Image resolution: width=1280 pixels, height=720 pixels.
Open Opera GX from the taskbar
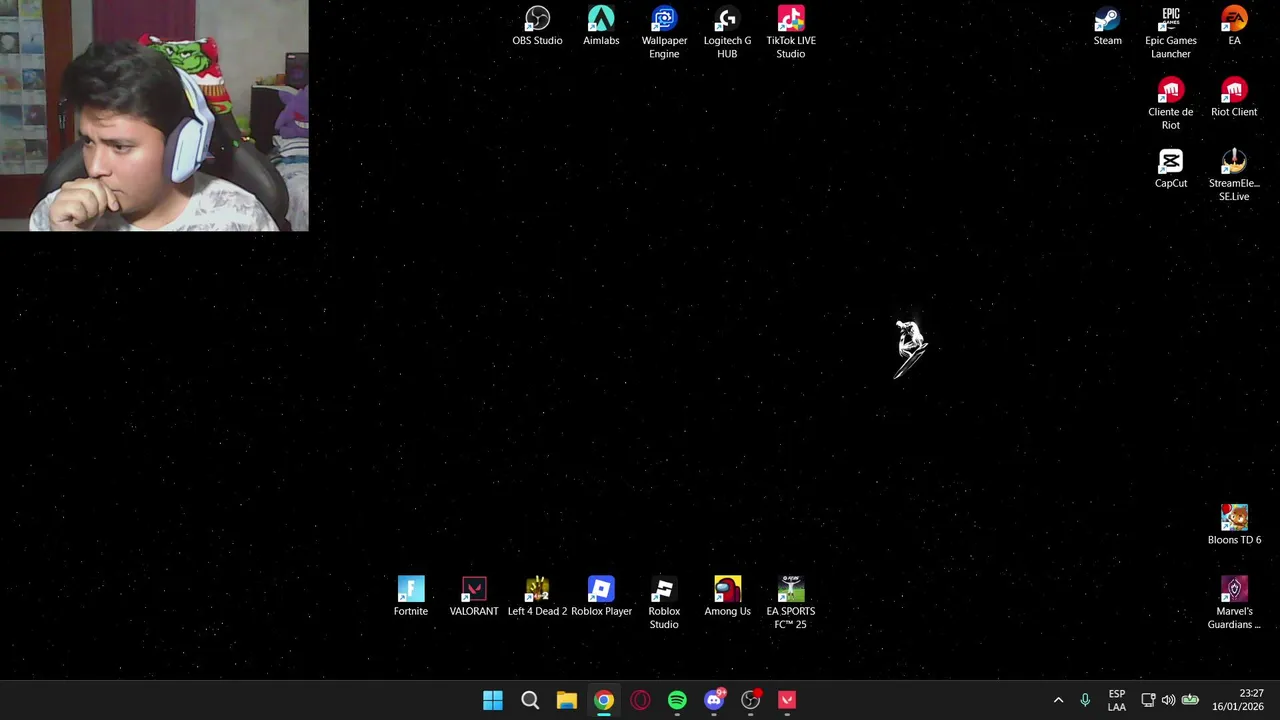click(x=640, y=700)
